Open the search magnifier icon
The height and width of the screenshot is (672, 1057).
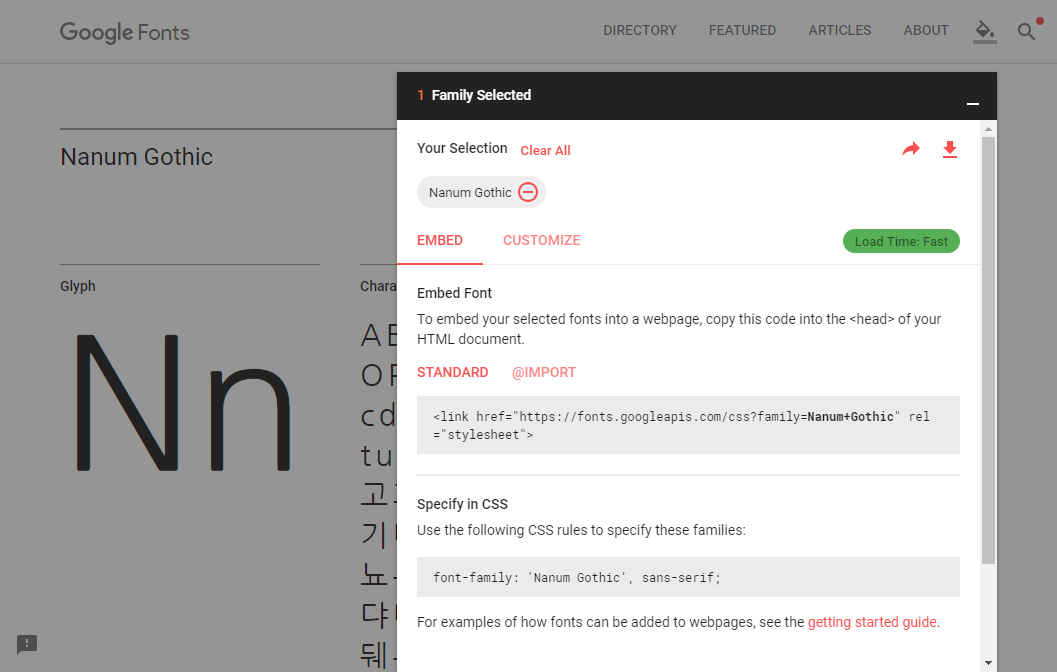point(1026,31)
